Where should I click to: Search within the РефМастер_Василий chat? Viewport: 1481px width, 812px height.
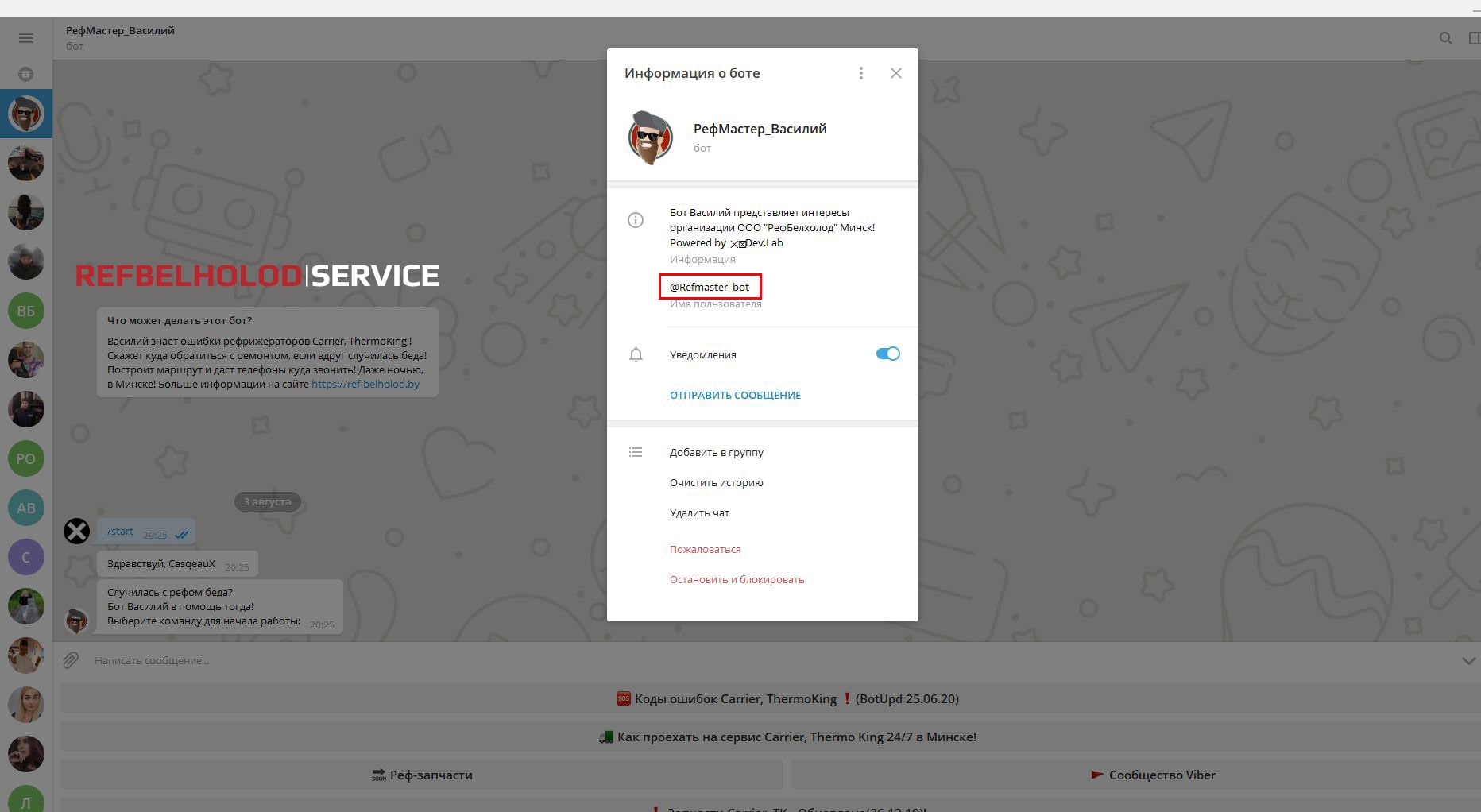pos(1446,38)
